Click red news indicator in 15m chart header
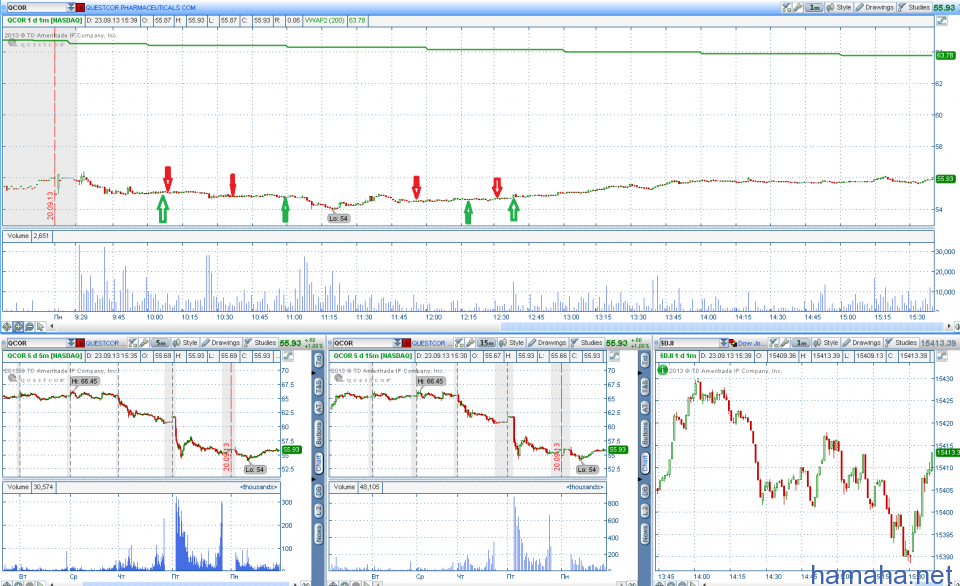This screenshot has height=586, width=960. pyautogui.click(x=407, y=343)
